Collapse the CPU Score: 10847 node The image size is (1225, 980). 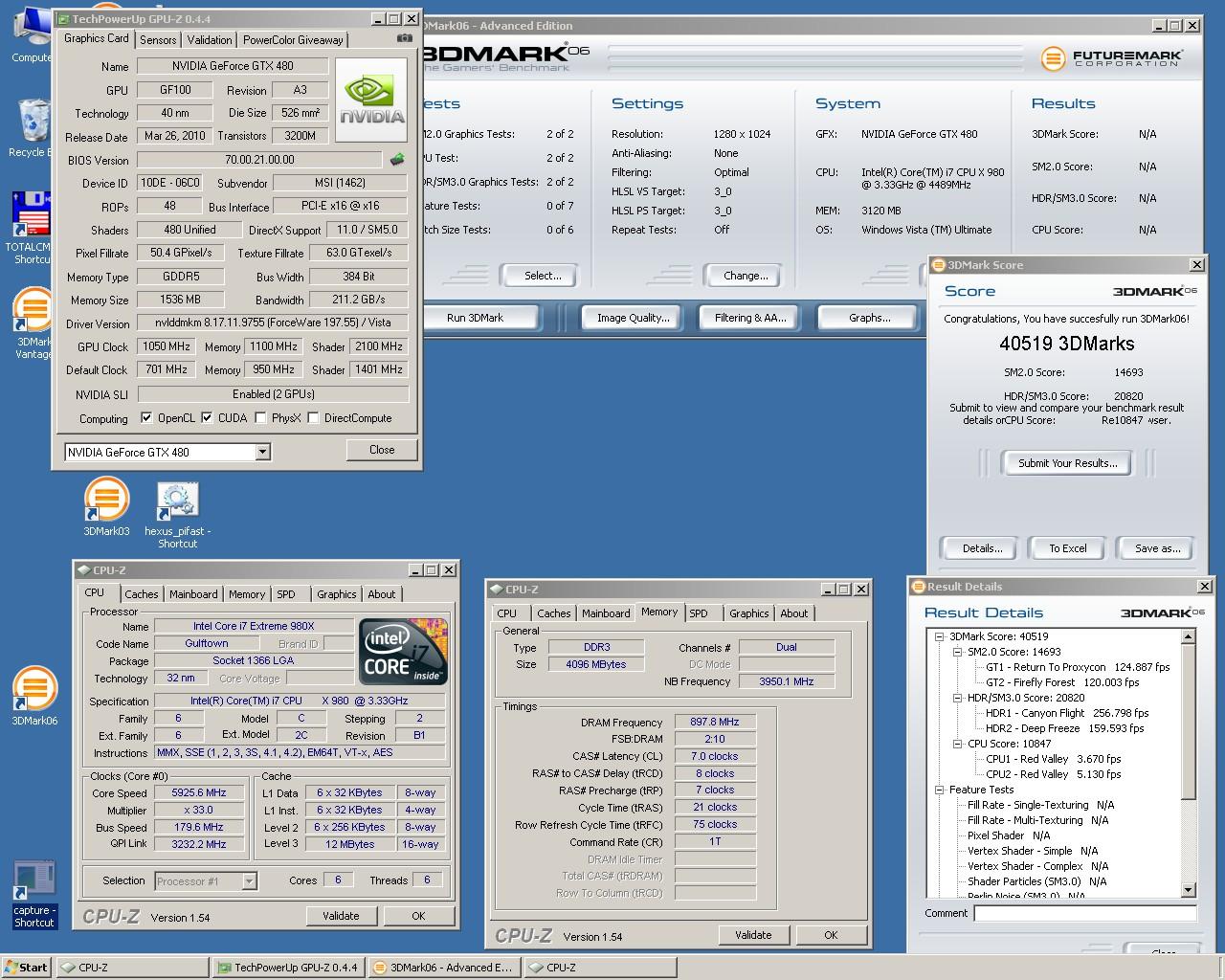tap(957, 744)
